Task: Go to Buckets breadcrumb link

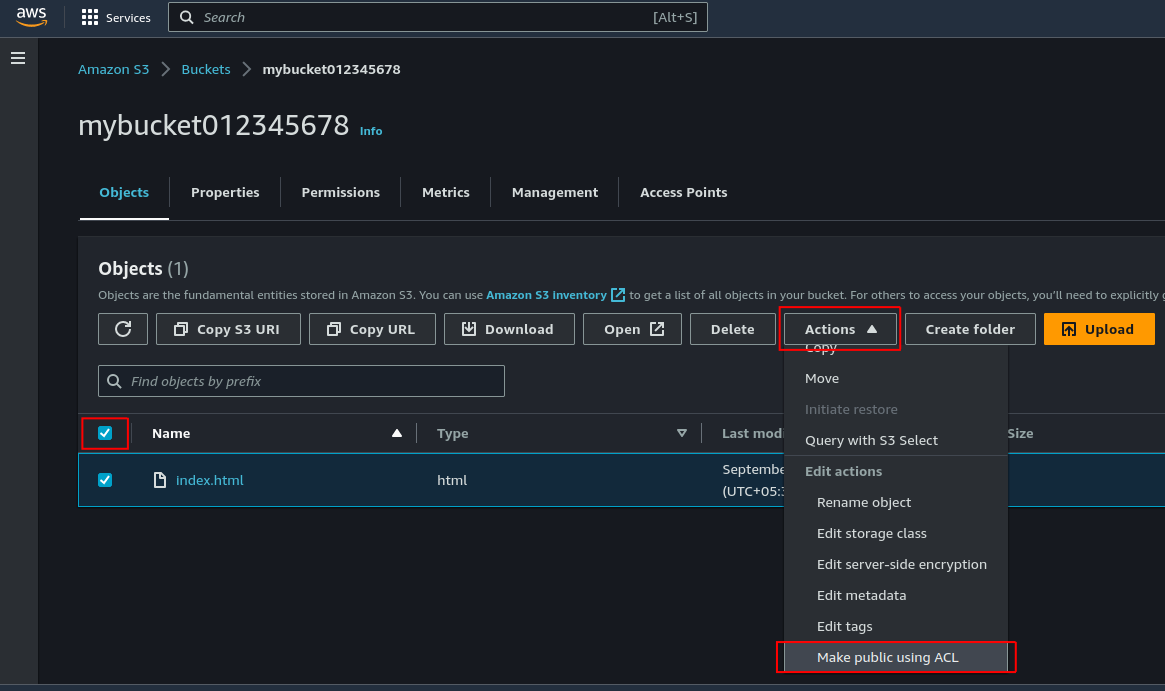Action: coord(206,69)
